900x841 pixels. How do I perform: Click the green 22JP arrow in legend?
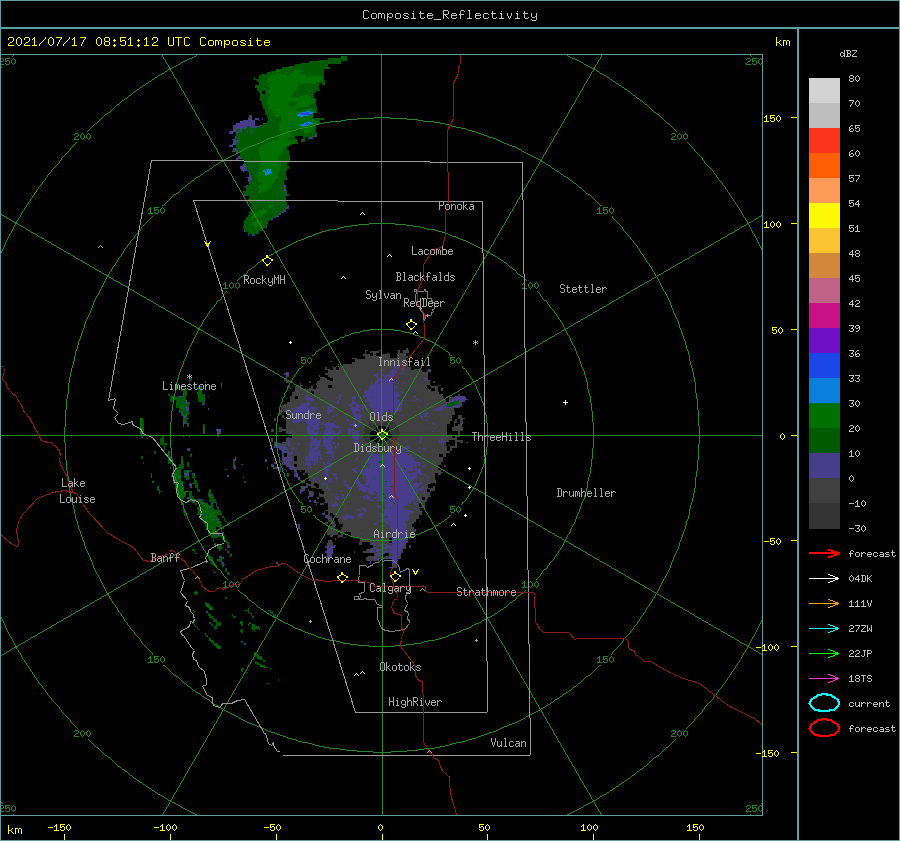(x=824, y=653)
